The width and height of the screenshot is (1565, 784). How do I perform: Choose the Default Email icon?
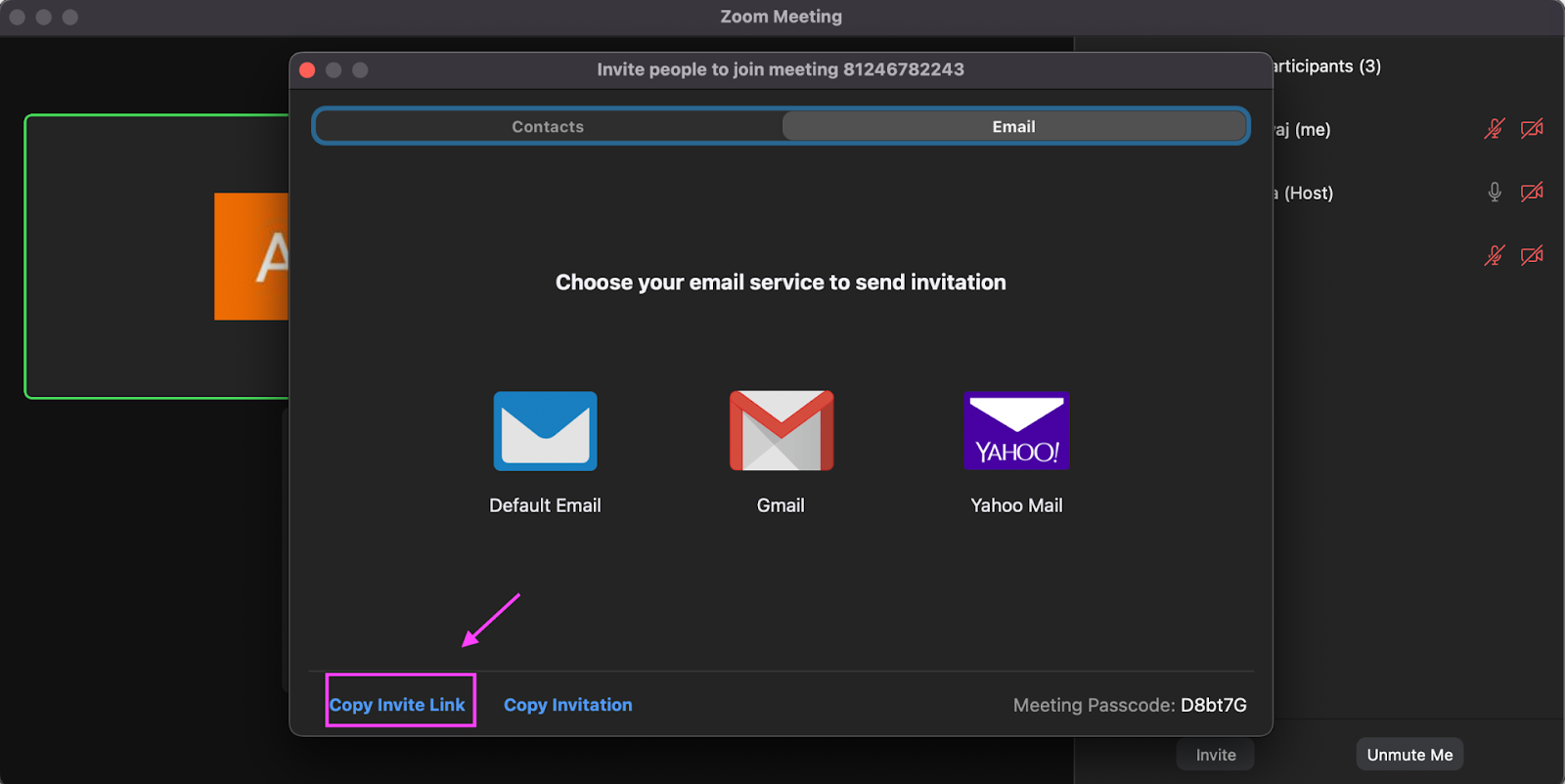click(545, 431)
